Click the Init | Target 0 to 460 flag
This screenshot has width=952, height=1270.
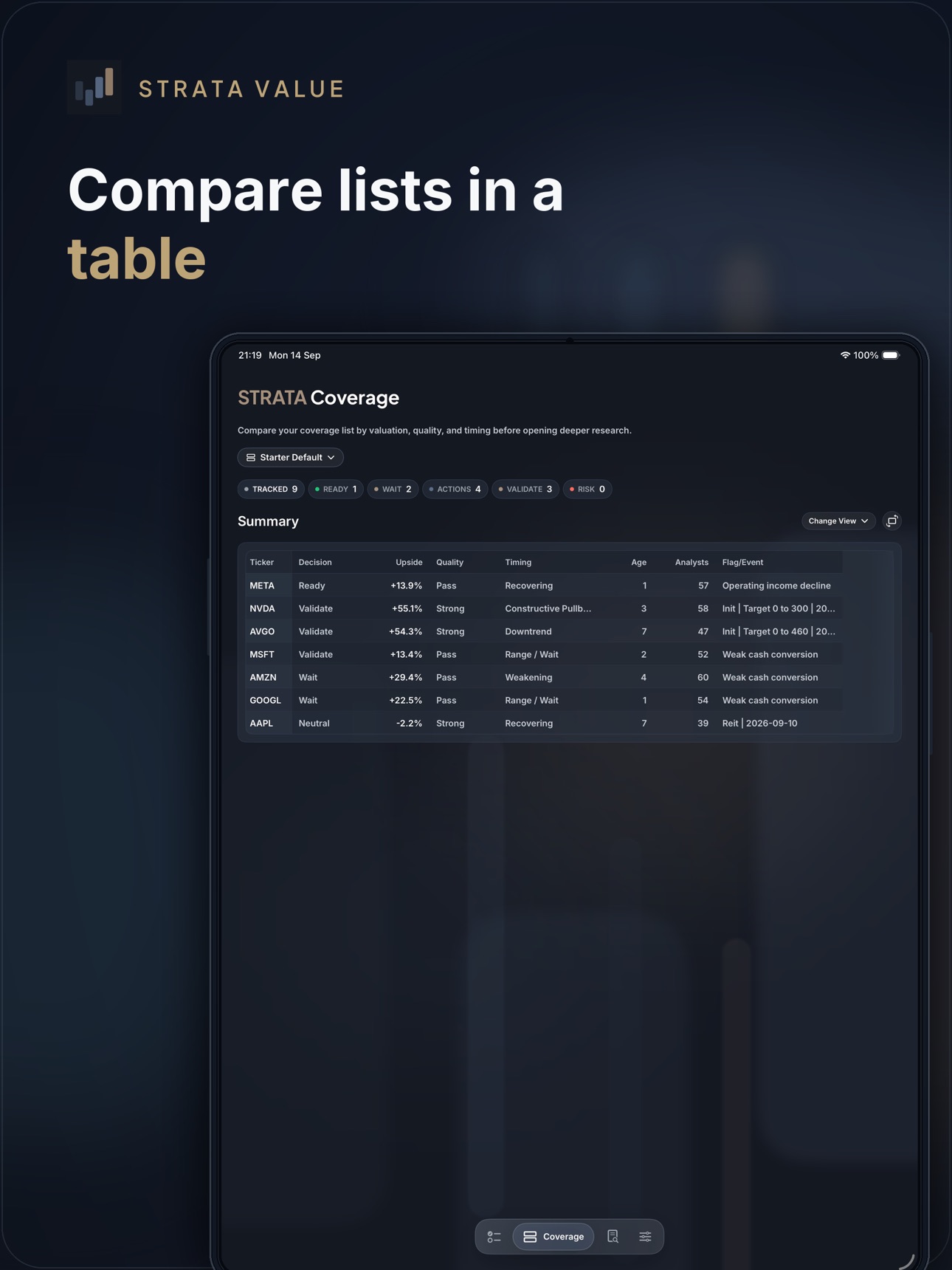pos(779,631)
